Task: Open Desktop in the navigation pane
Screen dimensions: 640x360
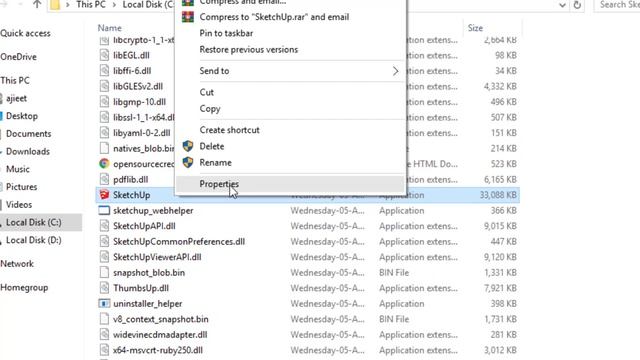Action: 22,116
